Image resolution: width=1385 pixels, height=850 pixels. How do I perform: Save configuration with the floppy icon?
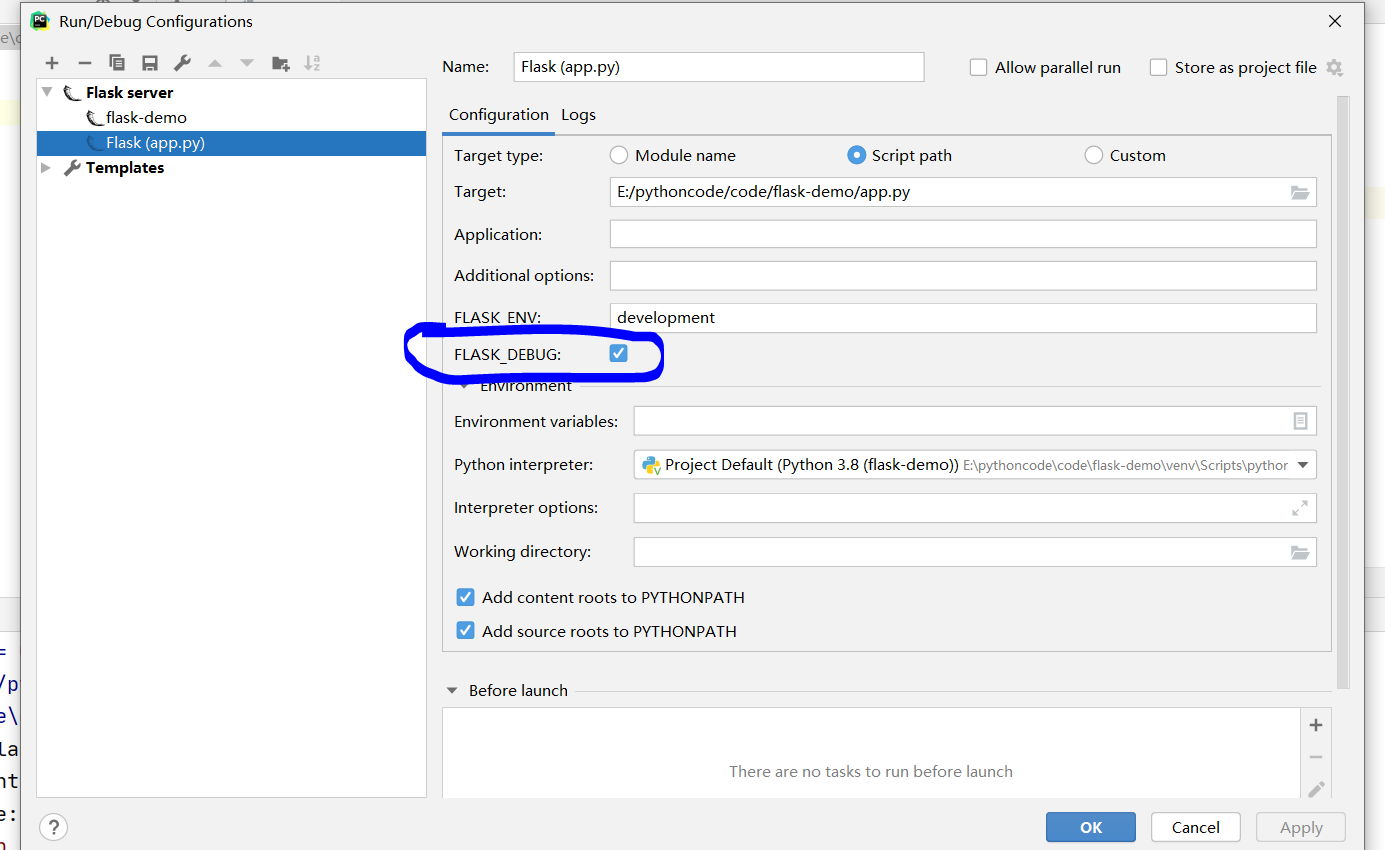coord(150,63)
